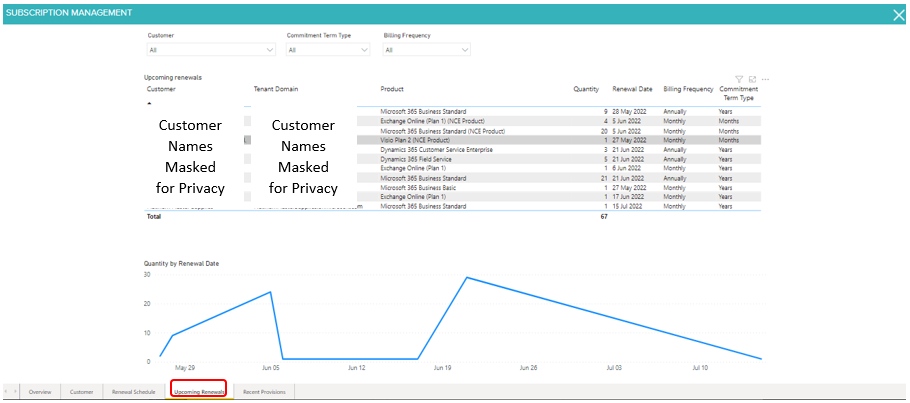Open the filter icon on the renewals visual
Viewport: 910px width, 403px height.
coord(739,79)
